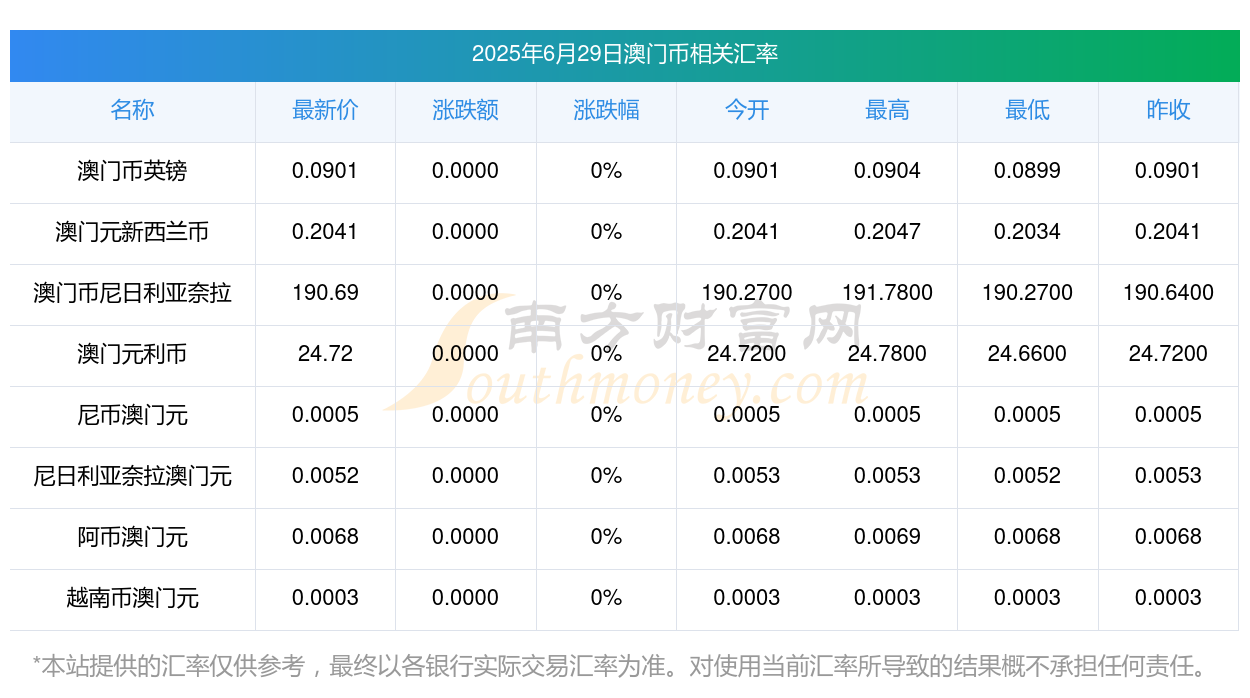Select 越南币澳门元 昨收 value 0.0003
The width and height of the screenshot is (1250, 698).
click(x=1168, y=598)
